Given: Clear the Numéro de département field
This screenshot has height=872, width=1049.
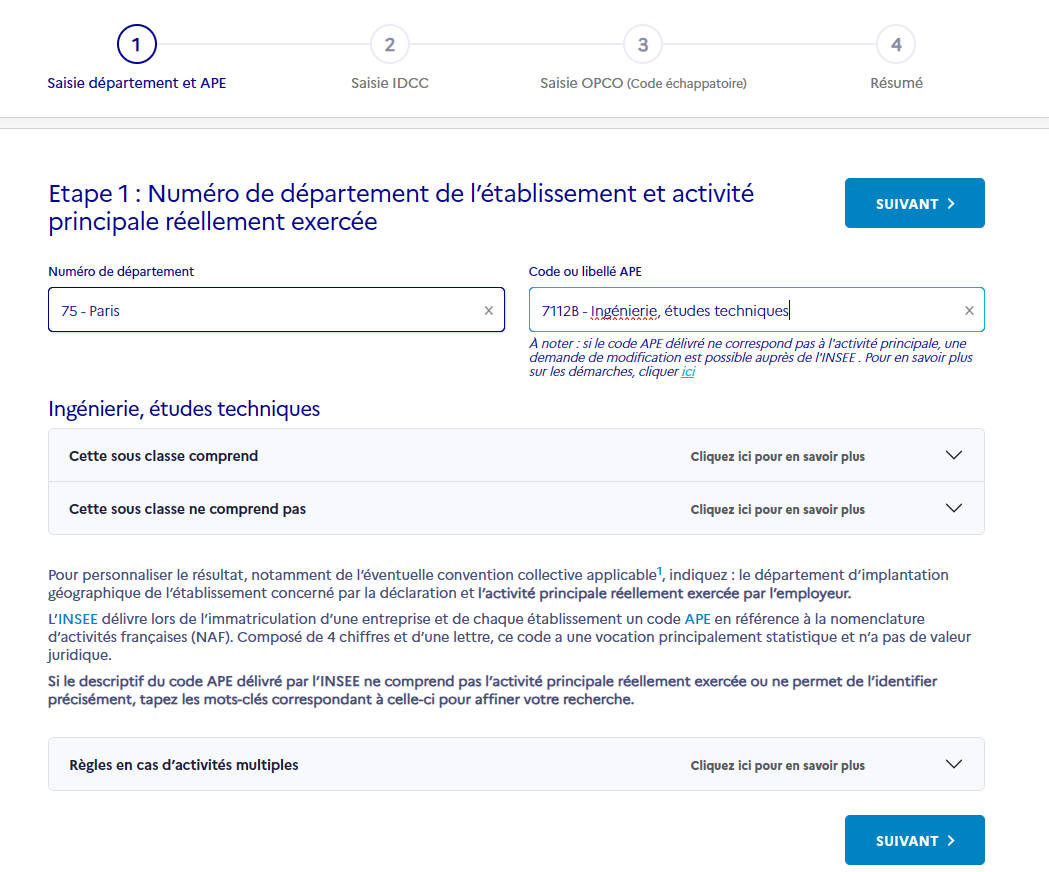Looking at the screenshot, I should (488, 311).
